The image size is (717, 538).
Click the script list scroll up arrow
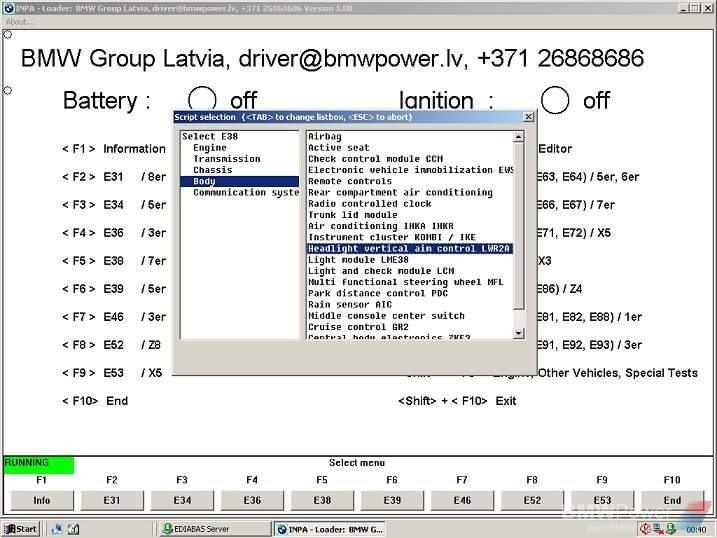[x=519, y=136]
